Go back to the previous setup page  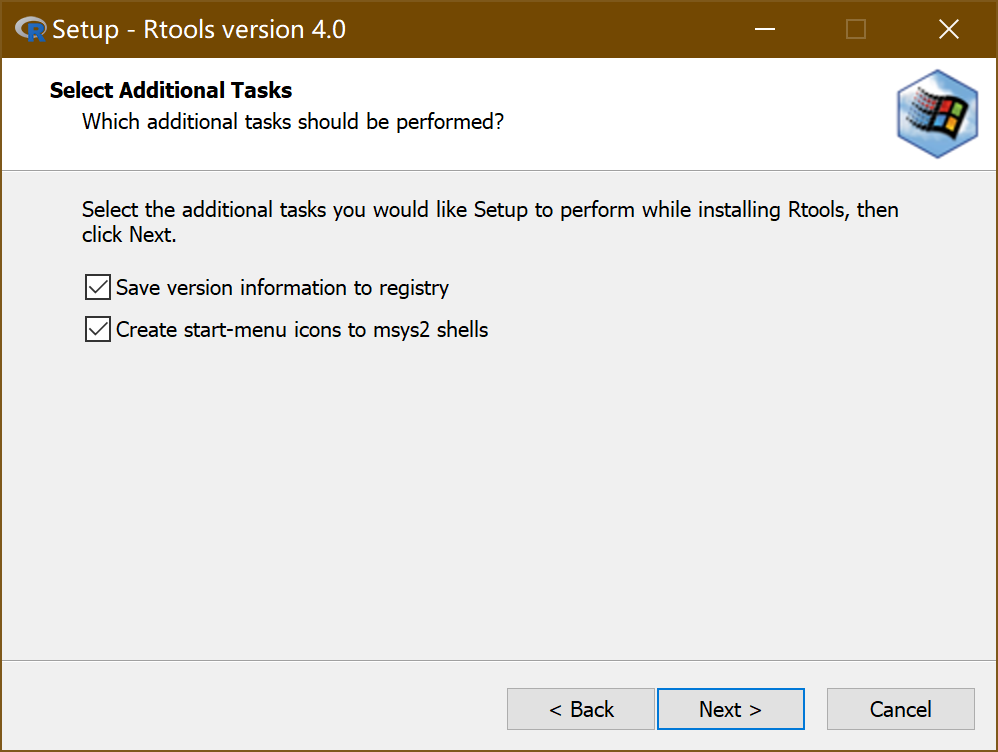(581, 709)
